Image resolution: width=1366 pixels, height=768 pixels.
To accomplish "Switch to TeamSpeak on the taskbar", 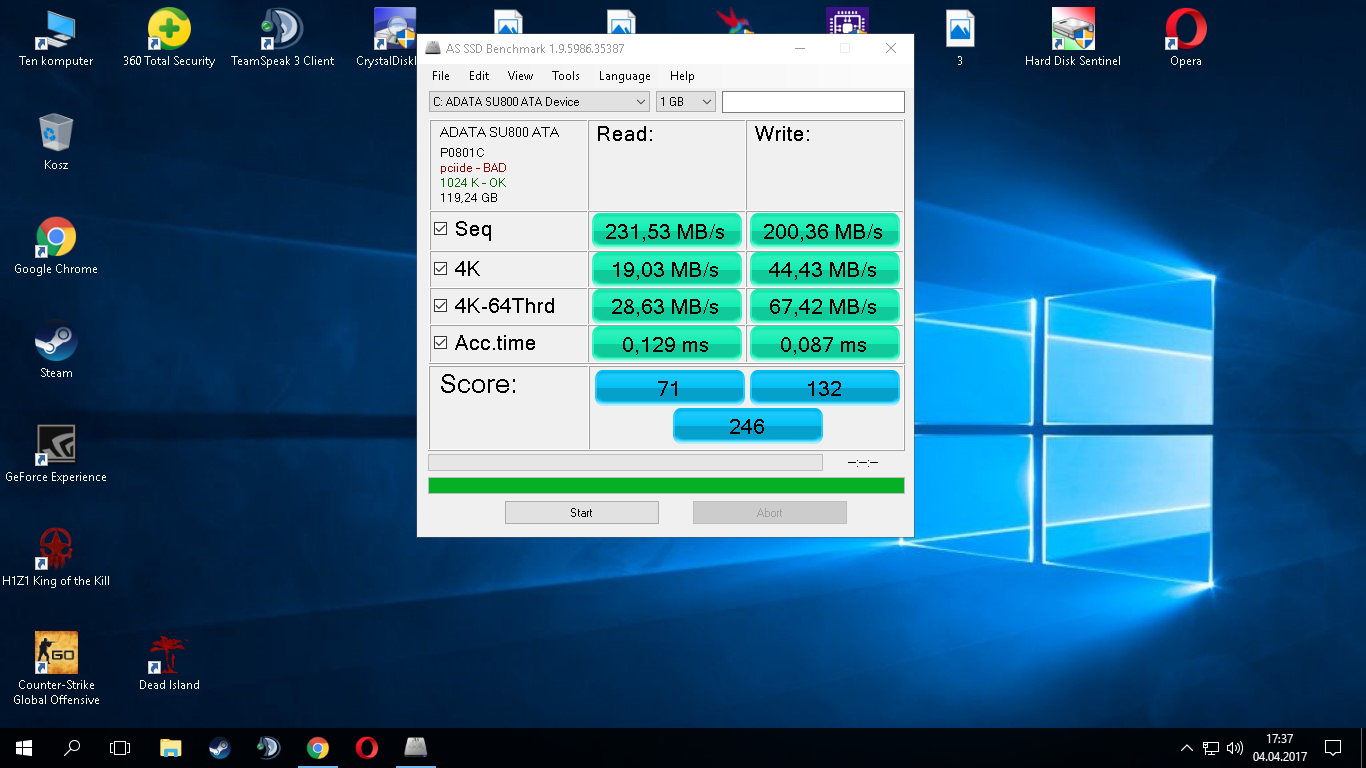I will [x=268, y=748].
